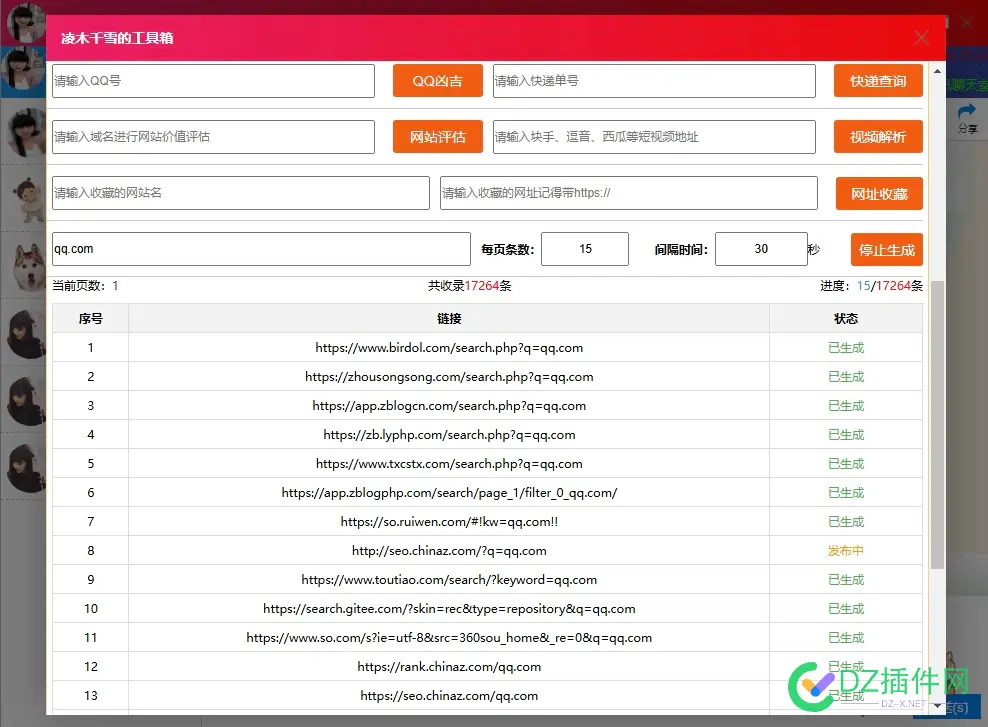Close the 凌木千雪的工具箱 dialog

[x=921, y=38]
